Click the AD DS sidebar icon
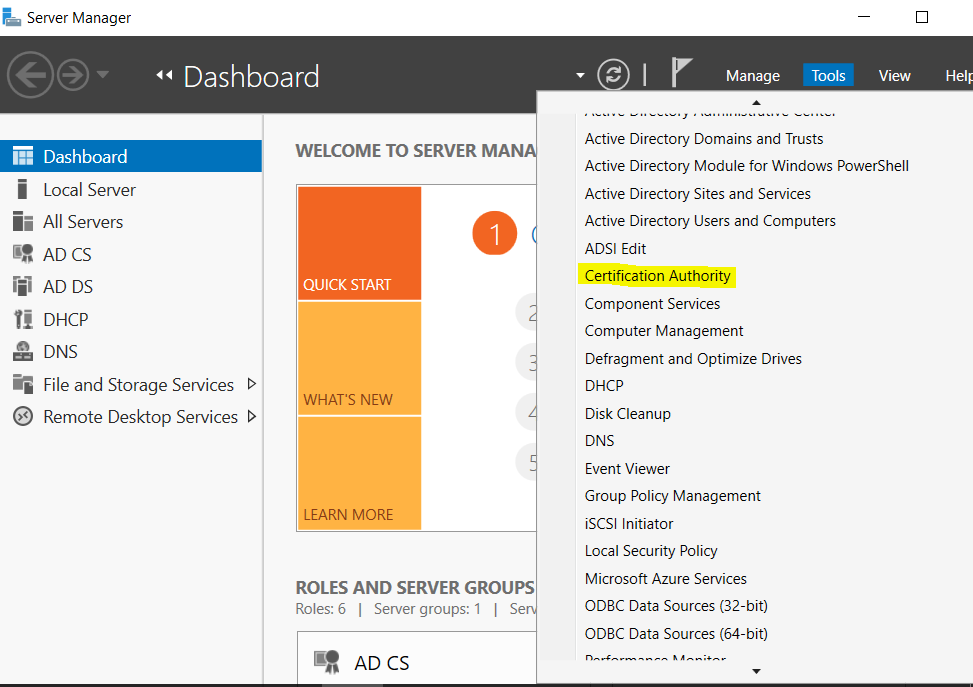The width and height of the screenshot is (973, 687). [x=23, y=286]
